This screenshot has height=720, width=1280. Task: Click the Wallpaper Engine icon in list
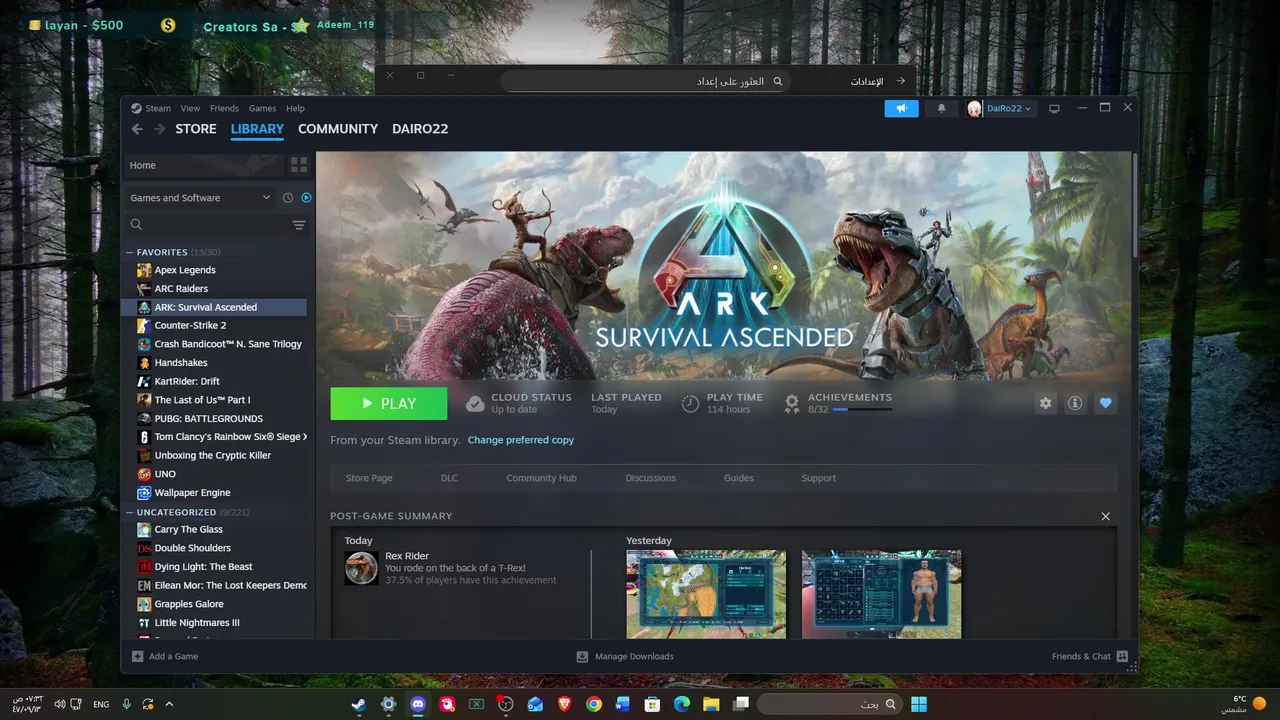point(144,493)
